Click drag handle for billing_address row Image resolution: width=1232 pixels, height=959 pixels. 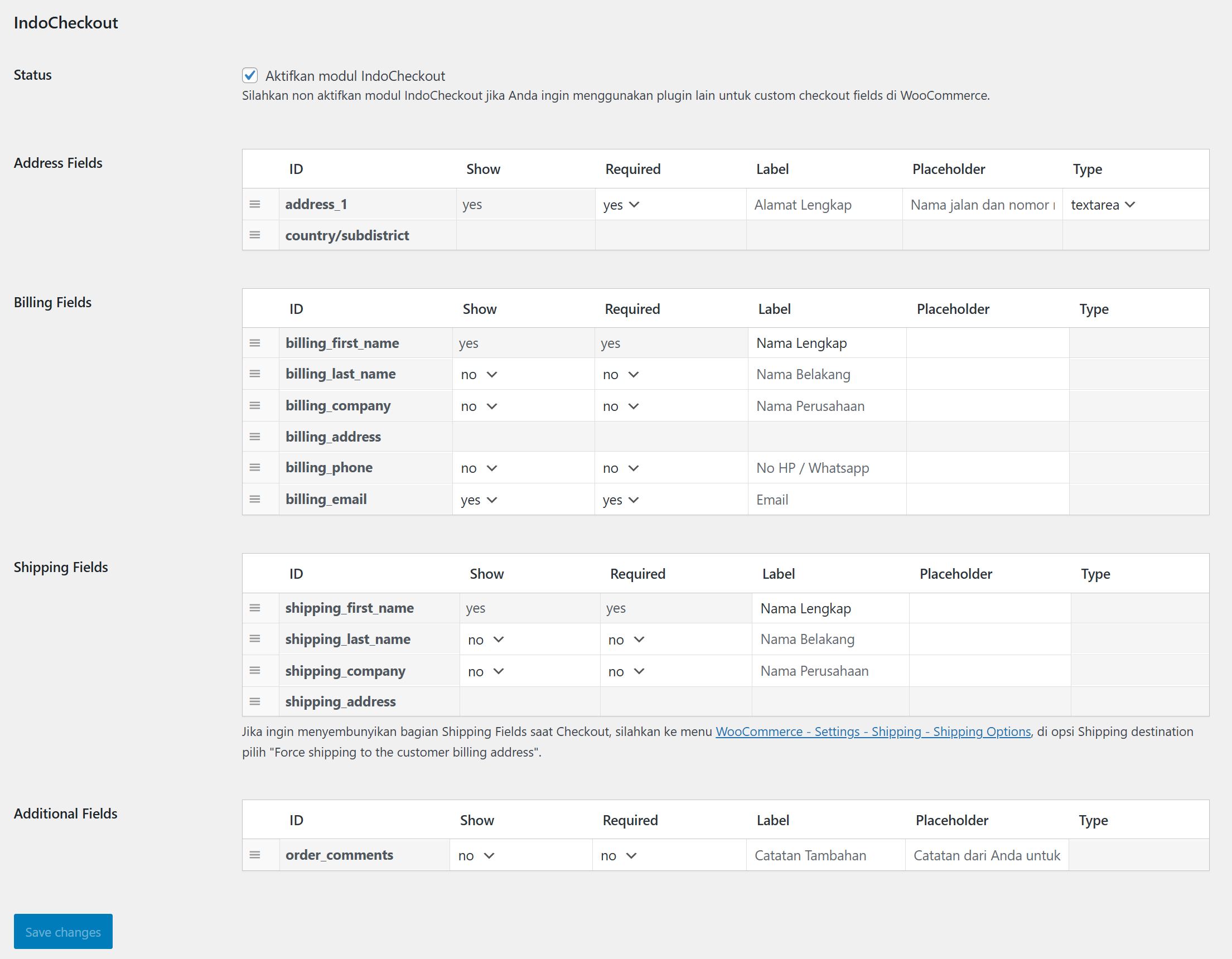tap(255, 437)
